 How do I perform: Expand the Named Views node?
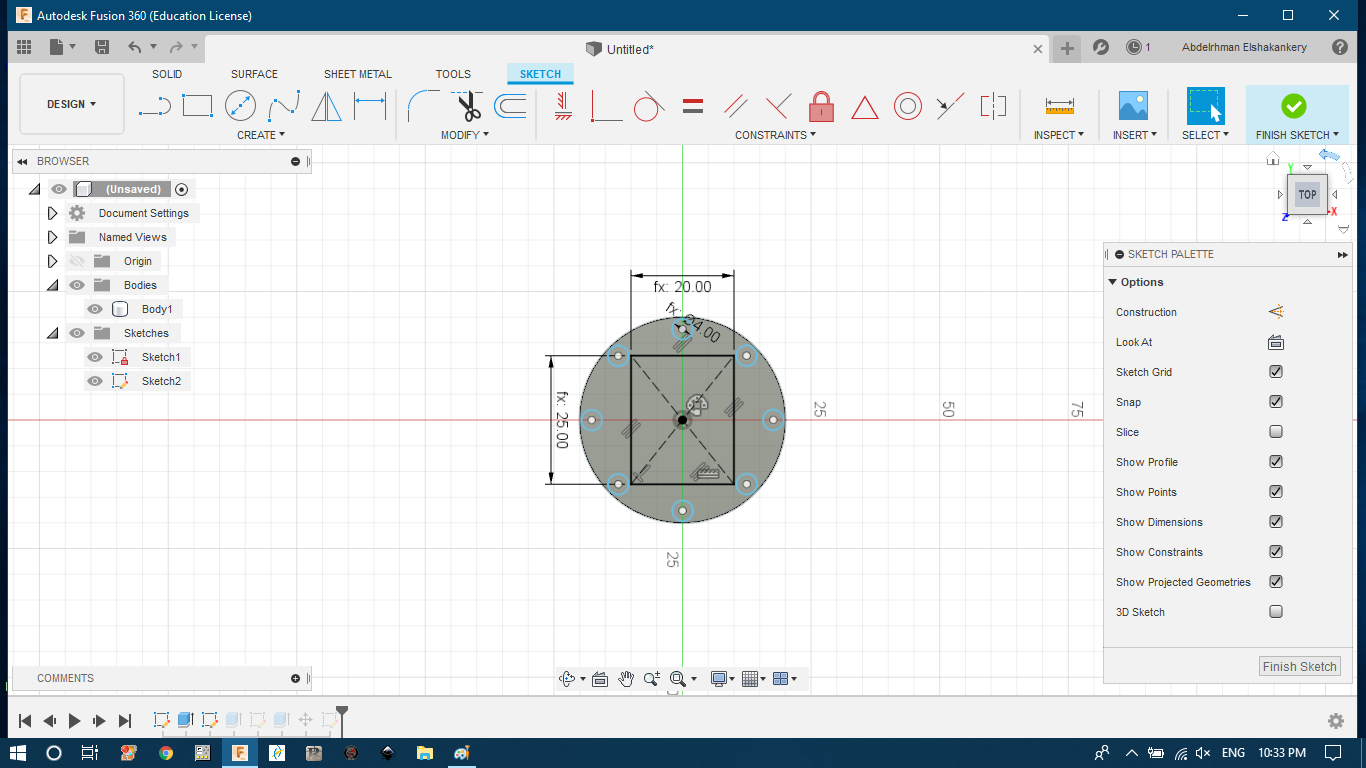click(x=53, y=237)
